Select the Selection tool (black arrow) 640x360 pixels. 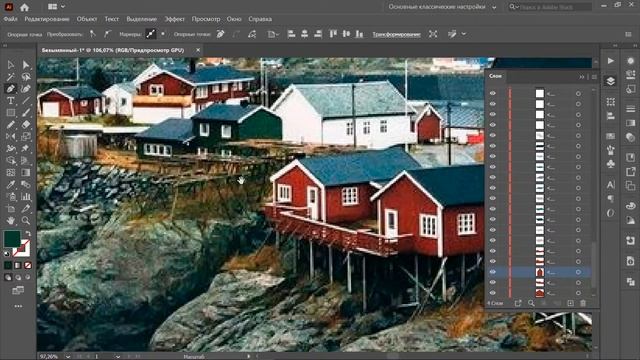point(11,65)
